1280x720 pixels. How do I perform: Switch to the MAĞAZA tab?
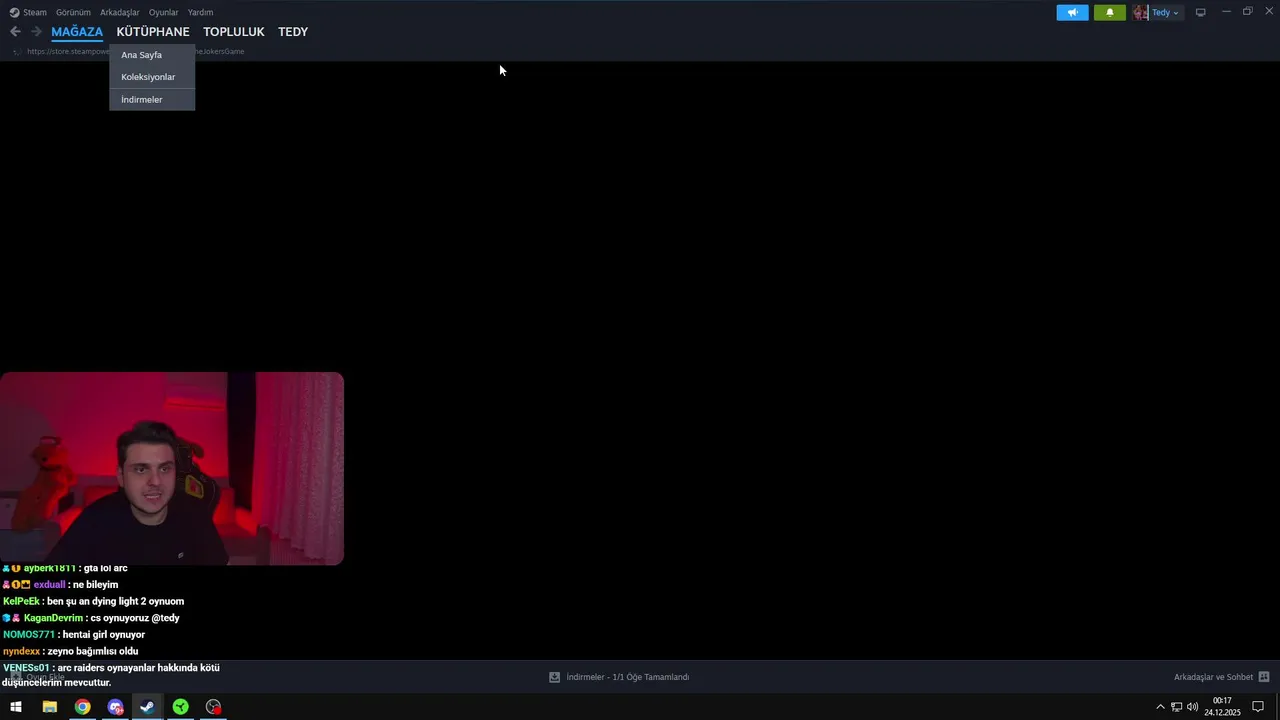click(77, 32)
